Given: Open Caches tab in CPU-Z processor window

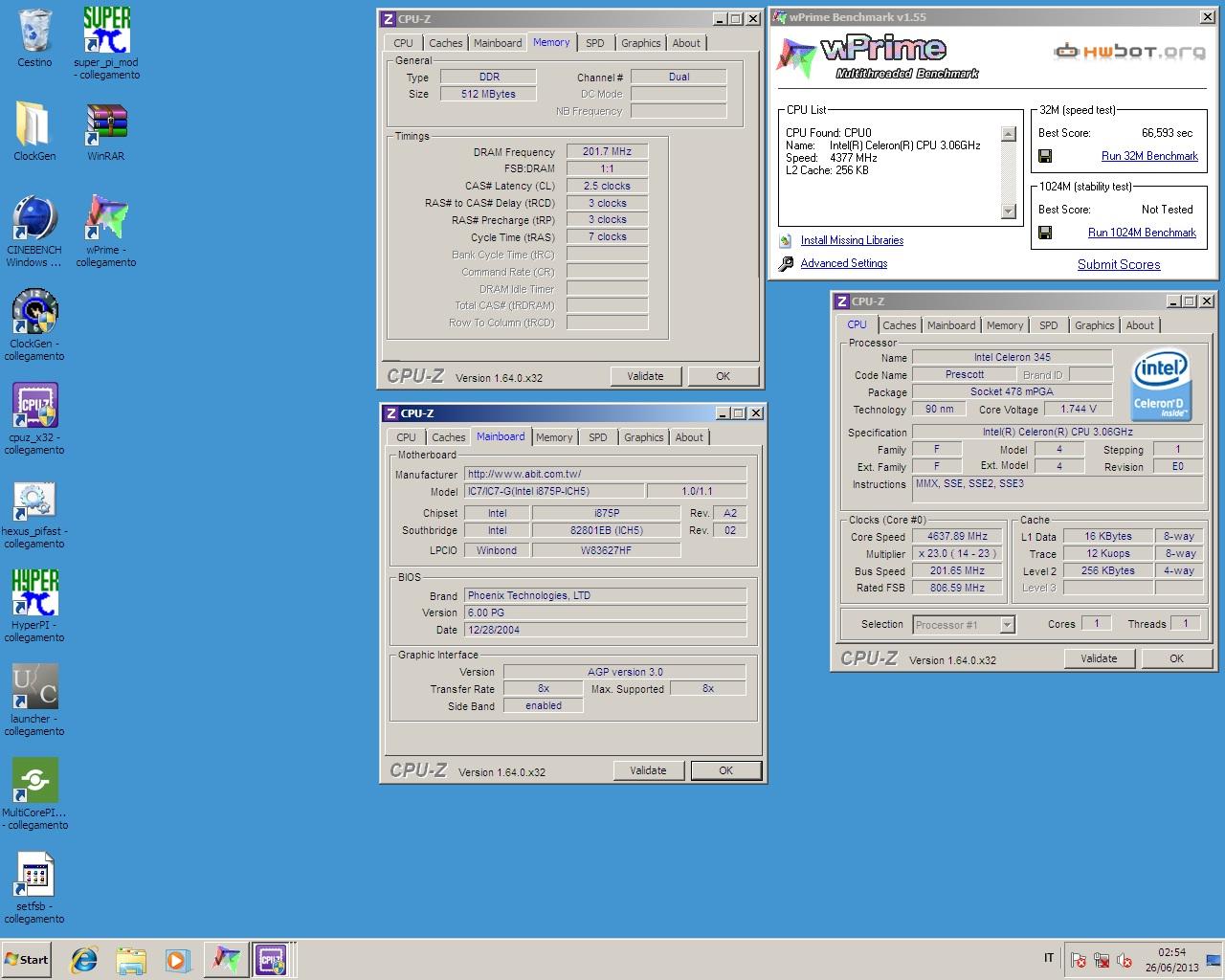Looking at the screenshot, I should (899, 325).
